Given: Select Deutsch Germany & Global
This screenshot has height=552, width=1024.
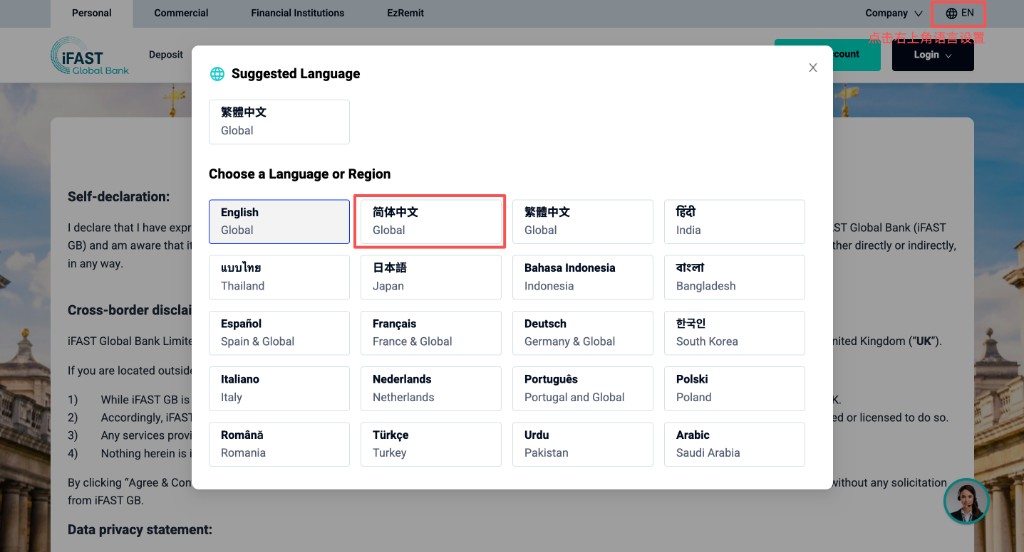Looking at the screenshot, I should coord(583,333).
